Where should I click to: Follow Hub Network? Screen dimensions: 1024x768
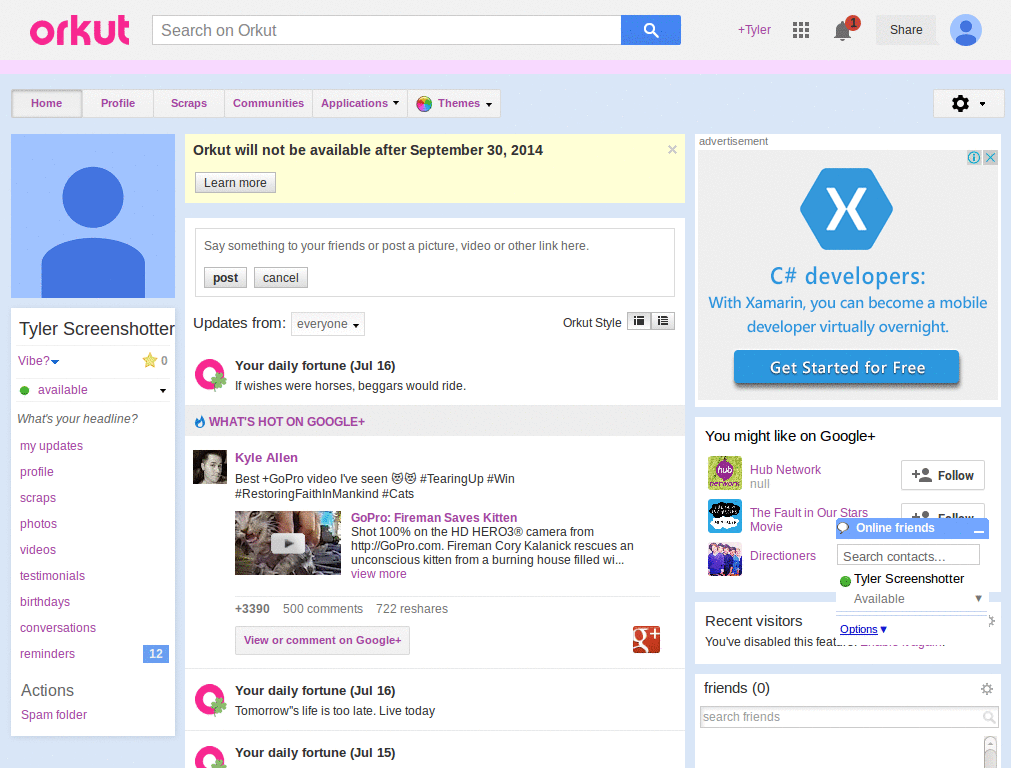[943, 475]
